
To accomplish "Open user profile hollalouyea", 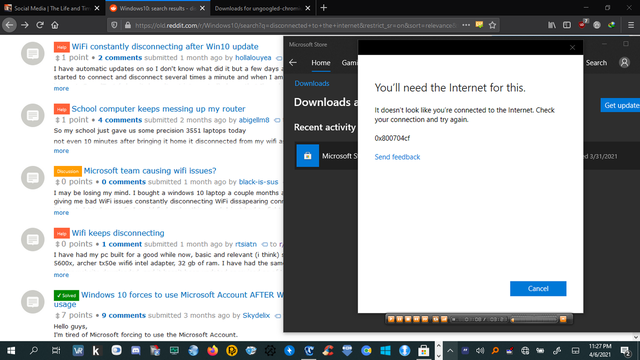I will point(253,58).
